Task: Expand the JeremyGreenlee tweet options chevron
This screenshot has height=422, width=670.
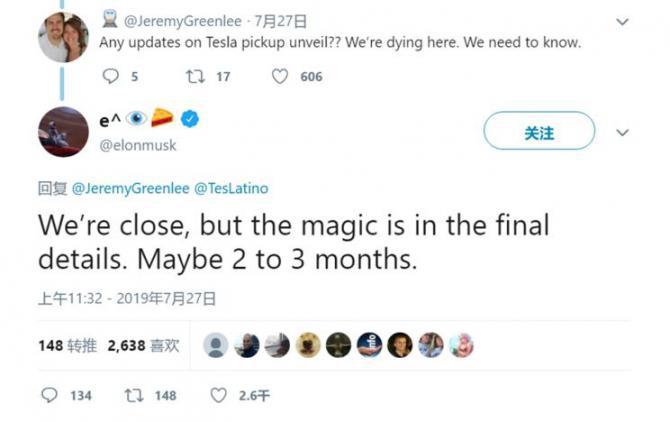Action: (x=622, y=22)
